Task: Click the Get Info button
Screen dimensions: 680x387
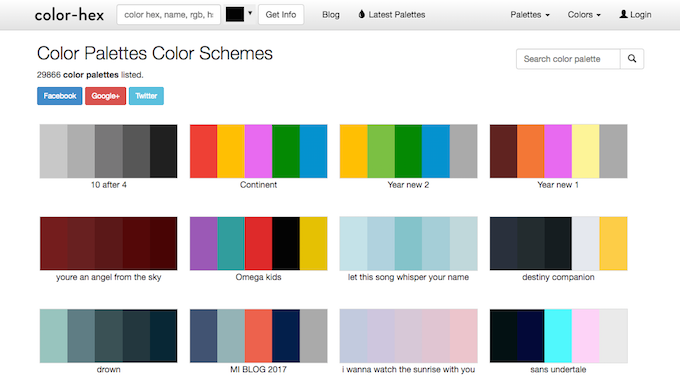Action: 281,15
